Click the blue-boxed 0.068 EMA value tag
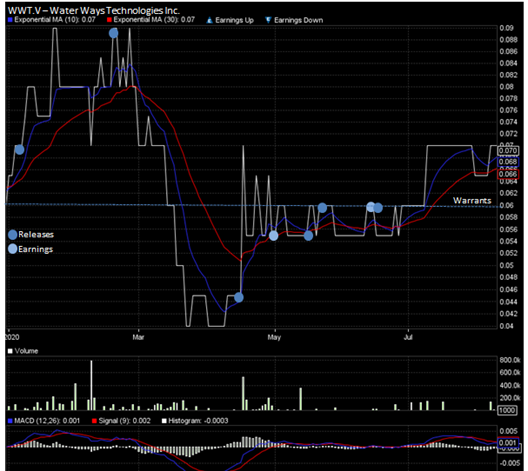528x471 pixels. pos(508,162)
